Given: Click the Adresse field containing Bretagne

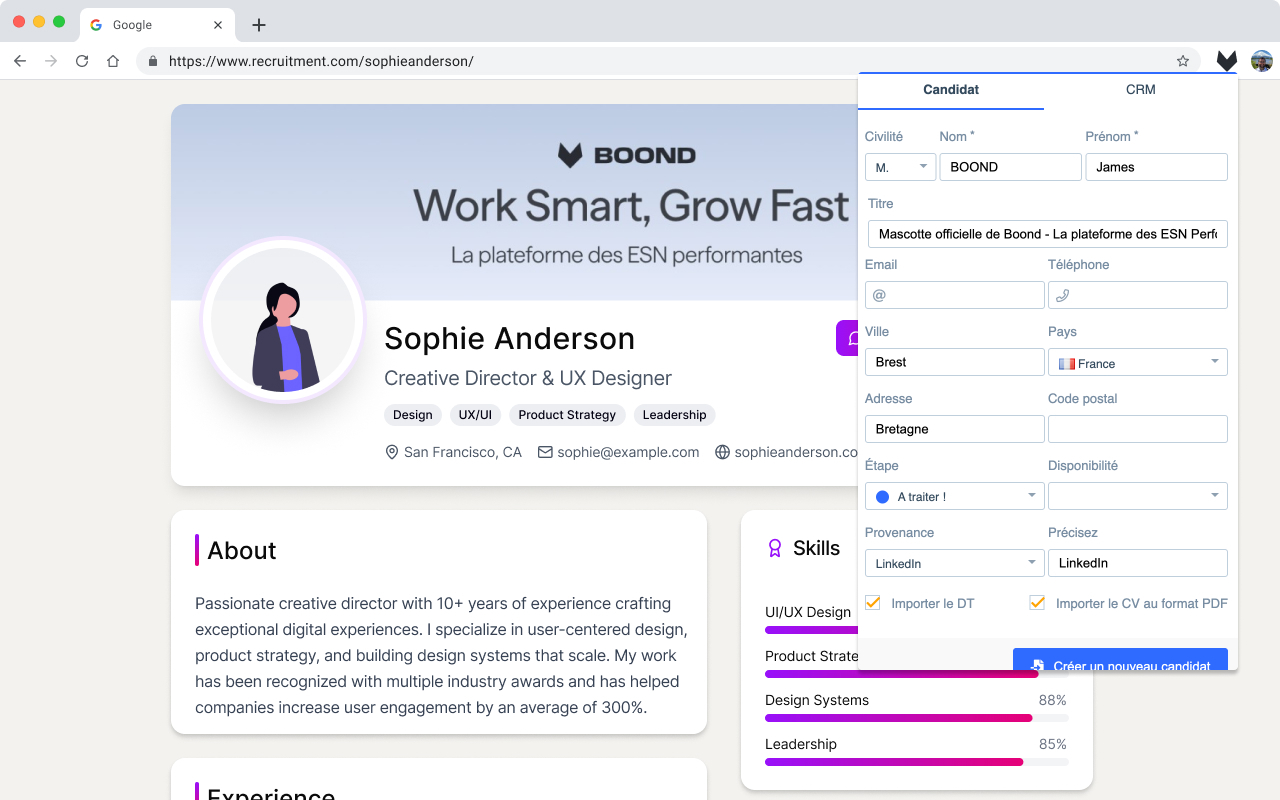Looking at the screenshot, I should pyautogui.click(x=954, y=429).
